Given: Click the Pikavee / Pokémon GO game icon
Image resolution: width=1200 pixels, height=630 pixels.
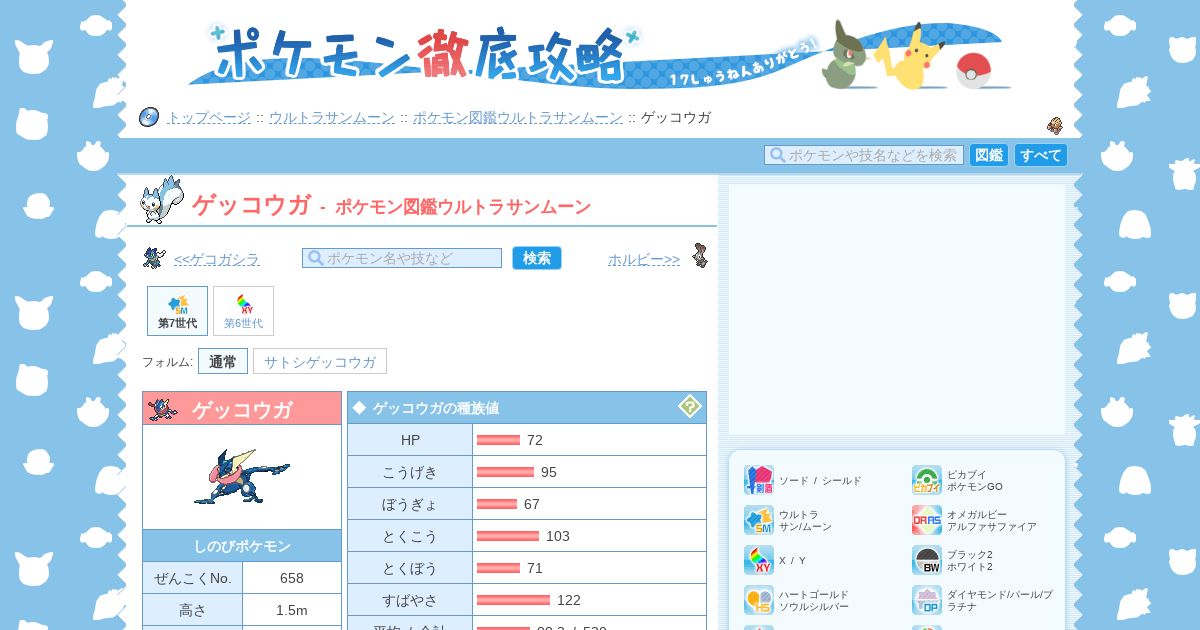Looking at the screenshot, I should pyautogui.click(x=926, y=480).
